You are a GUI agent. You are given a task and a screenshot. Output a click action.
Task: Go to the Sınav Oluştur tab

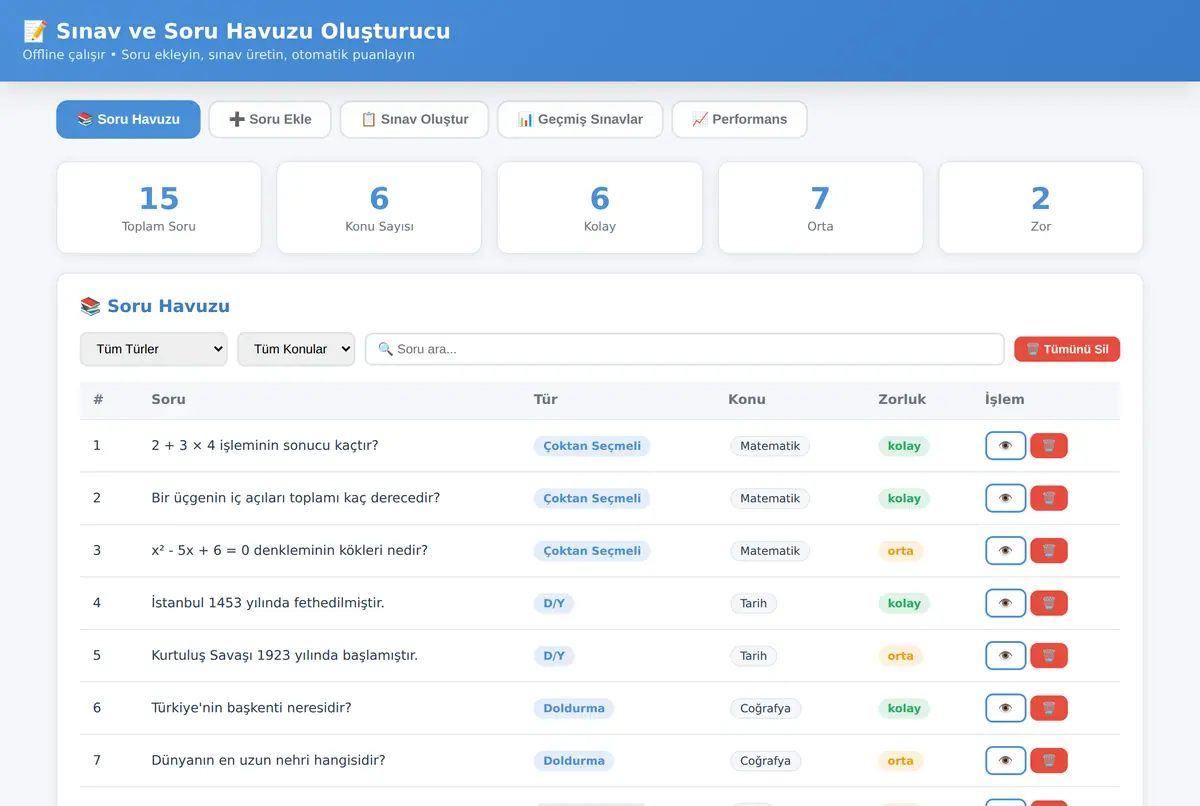pos(414,119)
